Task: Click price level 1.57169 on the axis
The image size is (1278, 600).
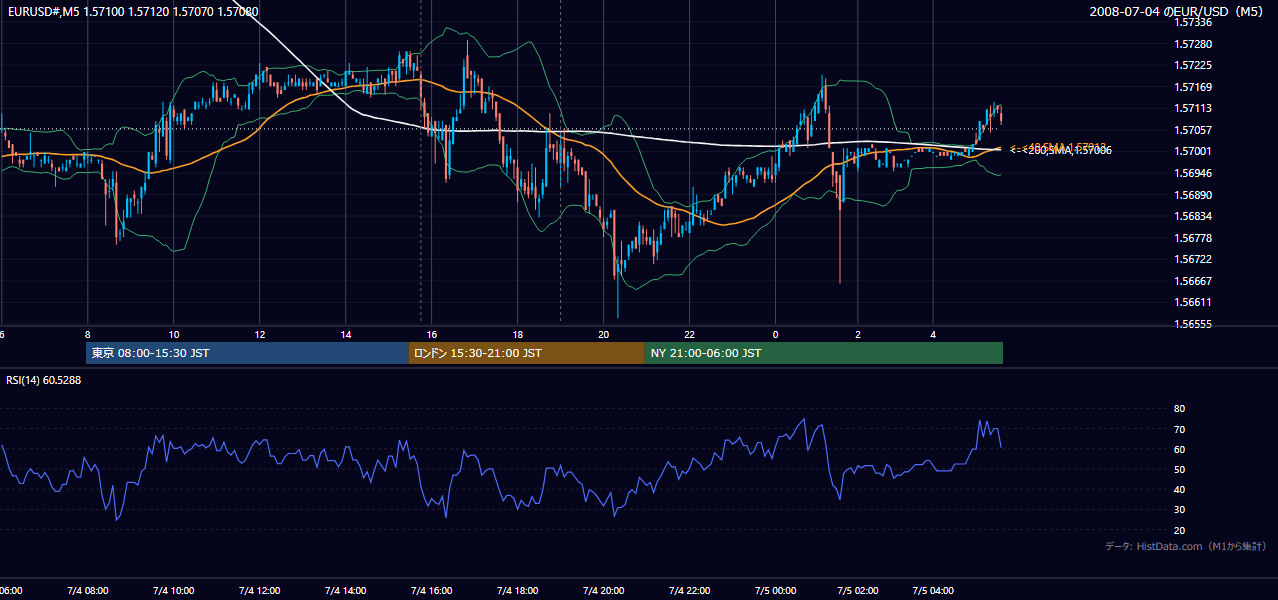Action: (1192, 87)
